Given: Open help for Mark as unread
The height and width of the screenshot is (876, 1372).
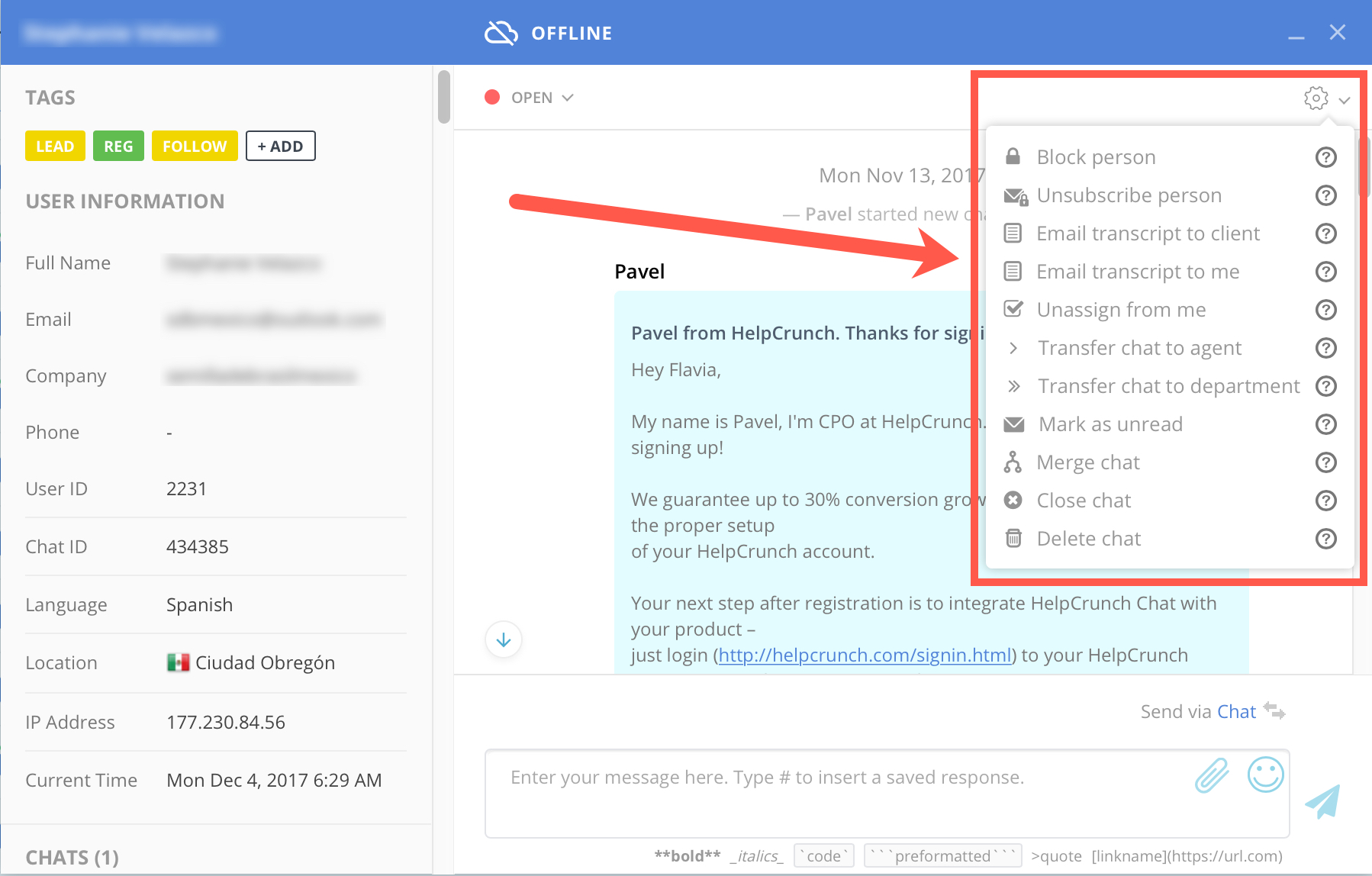Looking at the screenshot, I should coord(1326,424).
